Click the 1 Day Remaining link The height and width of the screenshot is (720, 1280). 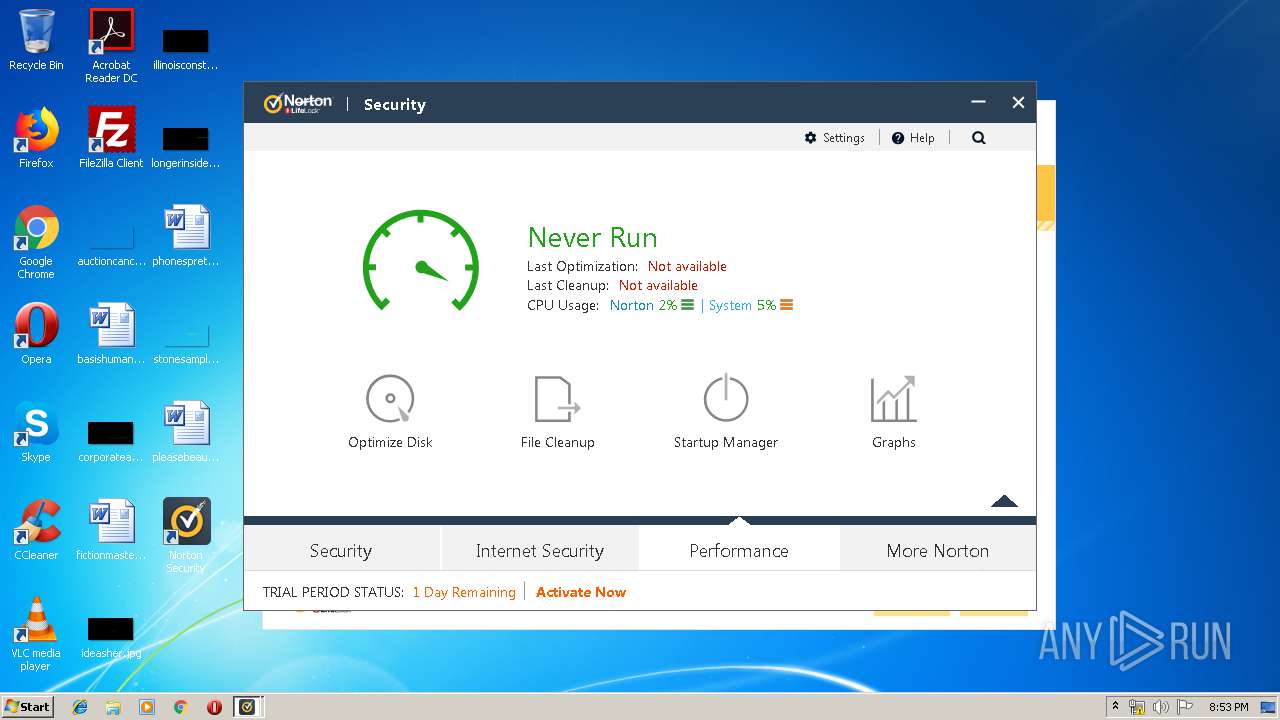tap(464, 592)
